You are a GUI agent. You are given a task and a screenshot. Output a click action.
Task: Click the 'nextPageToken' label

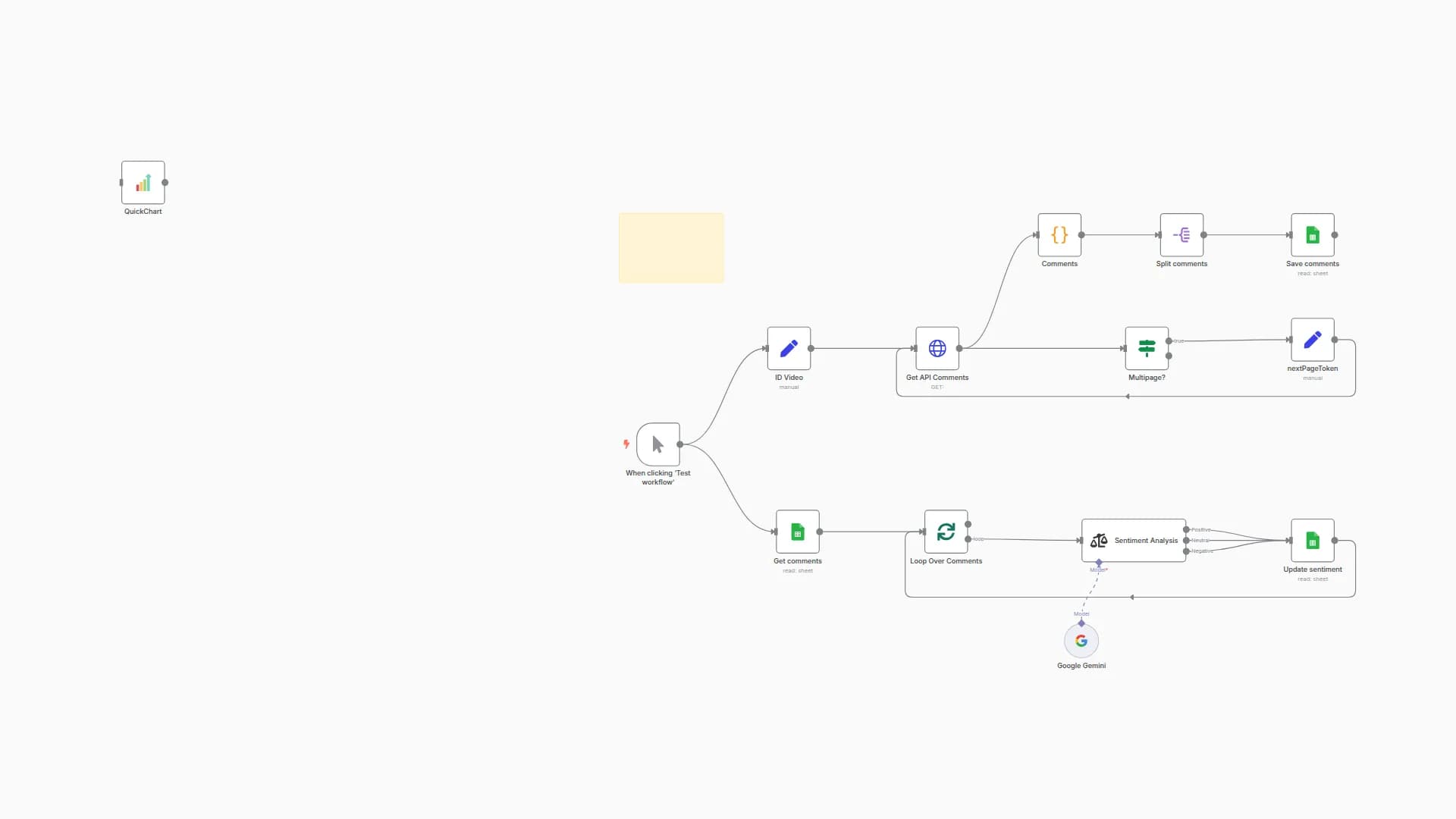point(1313,369)
